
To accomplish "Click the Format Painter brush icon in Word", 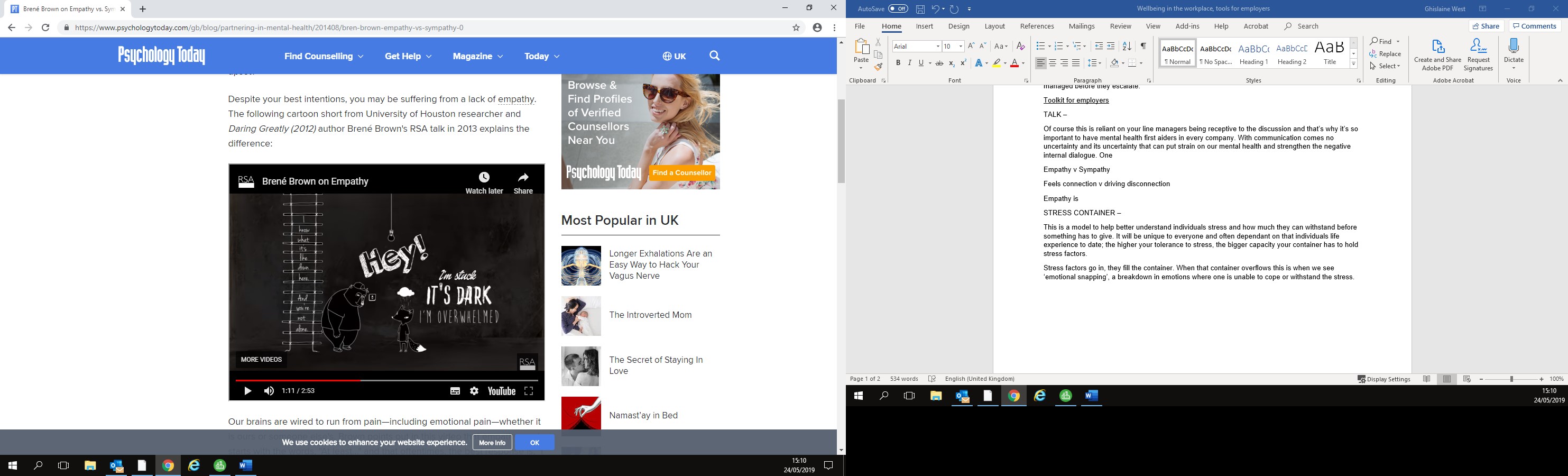I will click(x=878, y=67).
